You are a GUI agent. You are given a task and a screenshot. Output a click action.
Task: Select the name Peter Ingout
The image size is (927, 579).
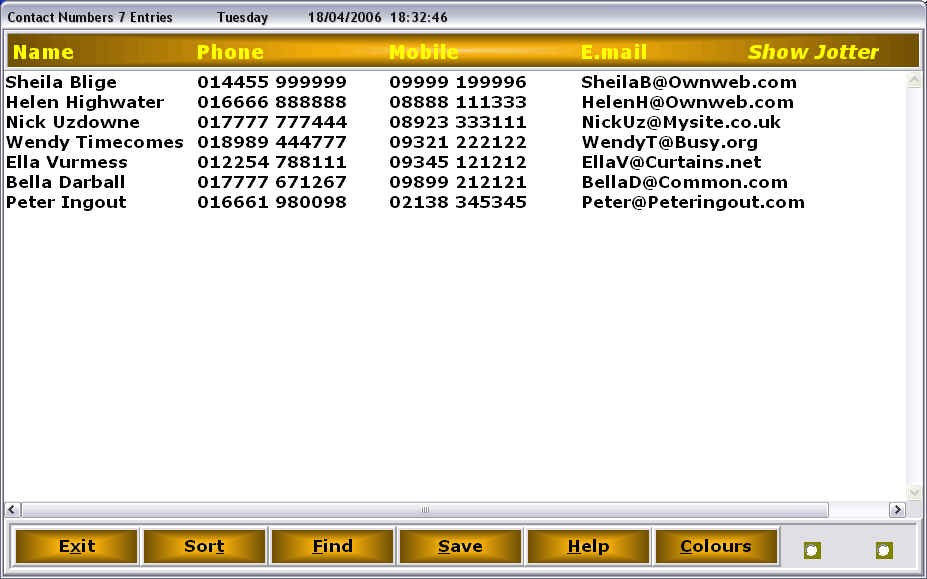[66, 202]
